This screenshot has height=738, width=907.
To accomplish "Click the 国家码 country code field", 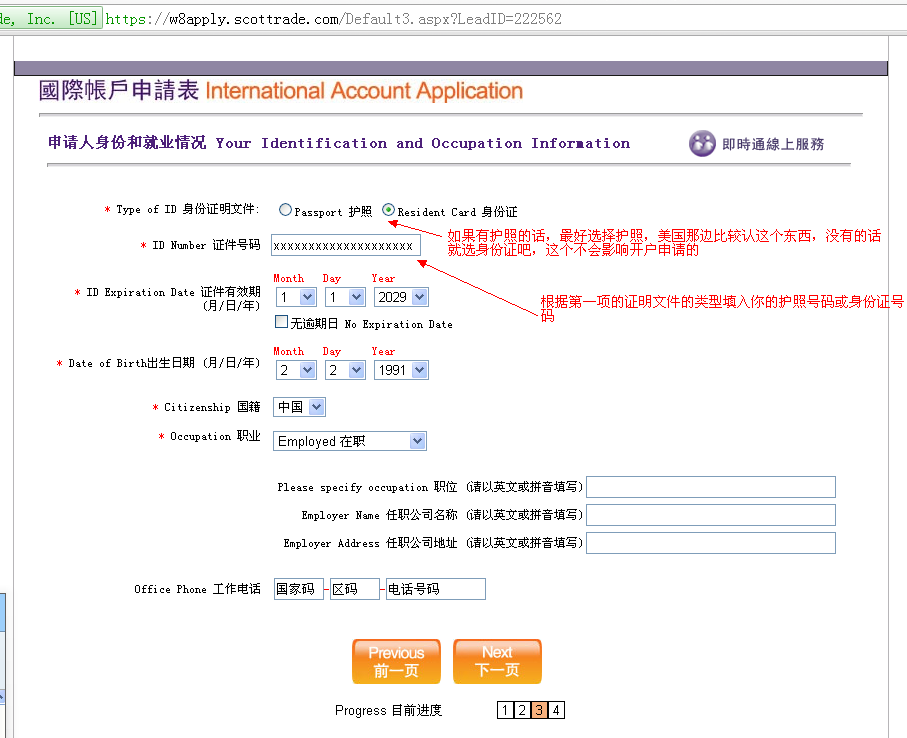I will pos(298,588).
